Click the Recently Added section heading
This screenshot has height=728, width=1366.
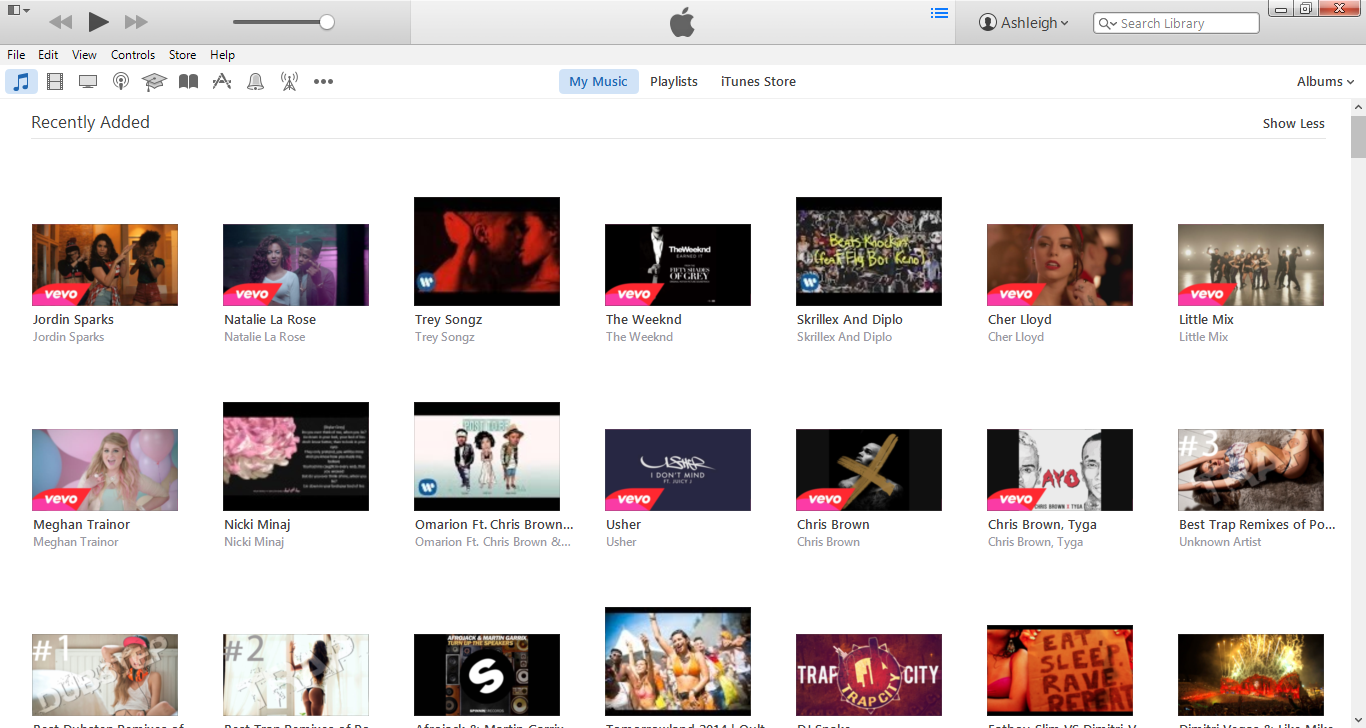90,122
